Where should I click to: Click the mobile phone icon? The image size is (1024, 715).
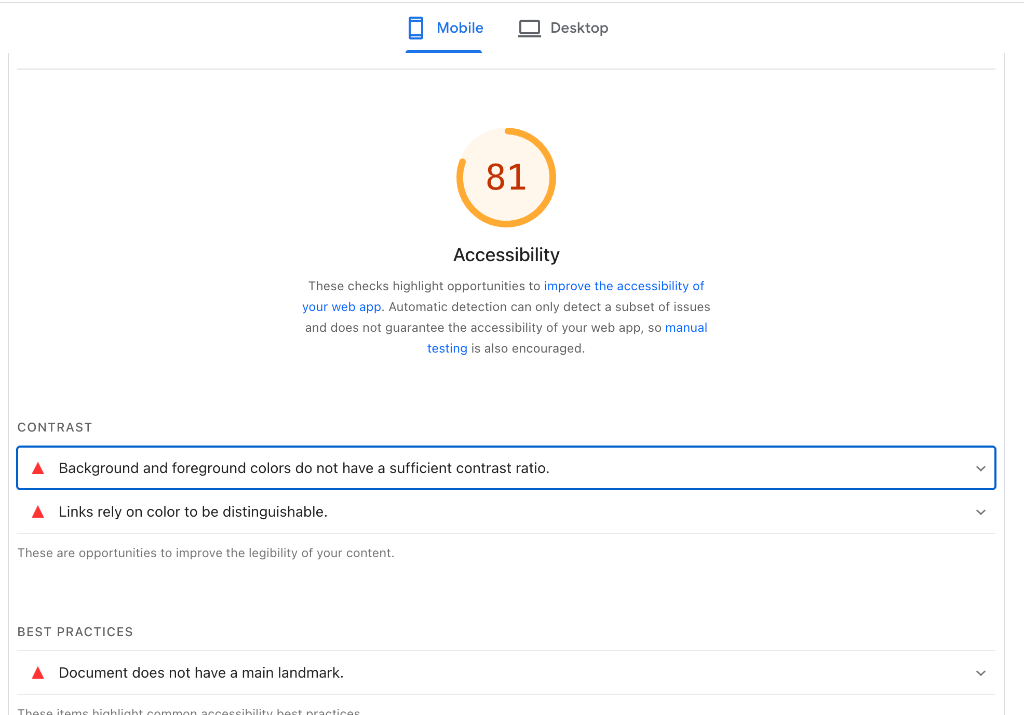coord(416,28)
